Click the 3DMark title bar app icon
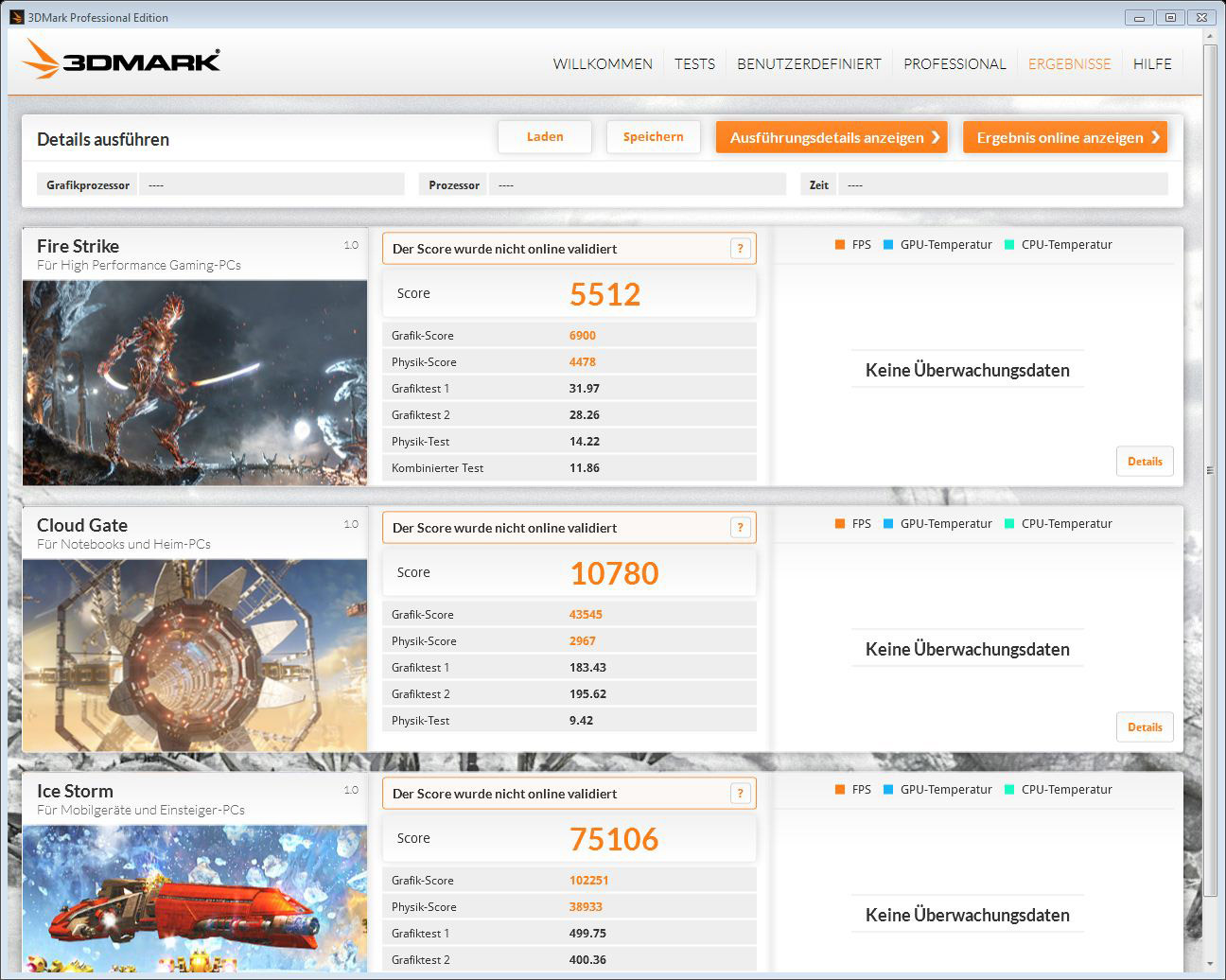Image resolution: width=1226 pixels, height=980 pixels. click(16, 17)
